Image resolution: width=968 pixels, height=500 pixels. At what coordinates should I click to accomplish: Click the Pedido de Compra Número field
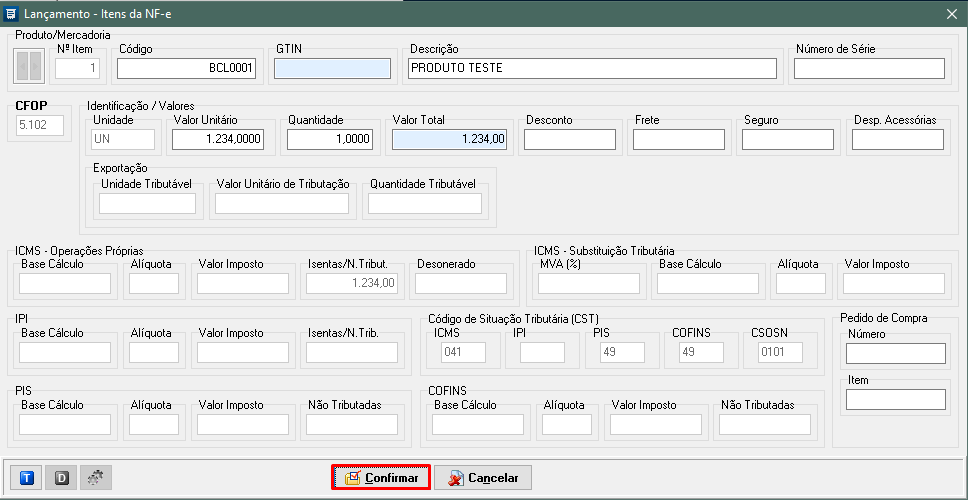tap(895, 354)
